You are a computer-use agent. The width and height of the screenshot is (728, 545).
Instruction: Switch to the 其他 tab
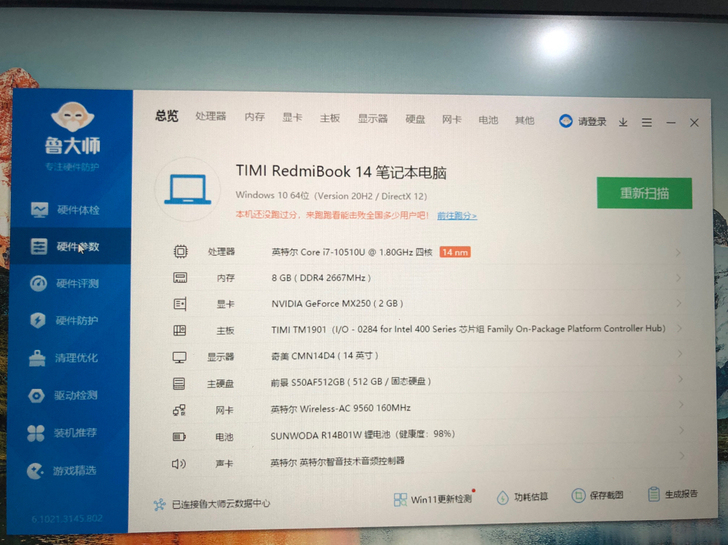coord(525,121)
